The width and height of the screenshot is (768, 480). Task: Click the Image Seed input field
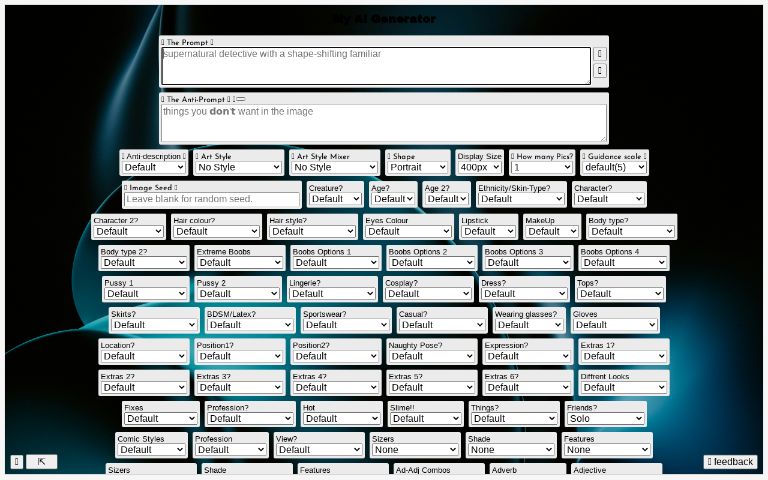pyautogui.click(x=212, y=199)
